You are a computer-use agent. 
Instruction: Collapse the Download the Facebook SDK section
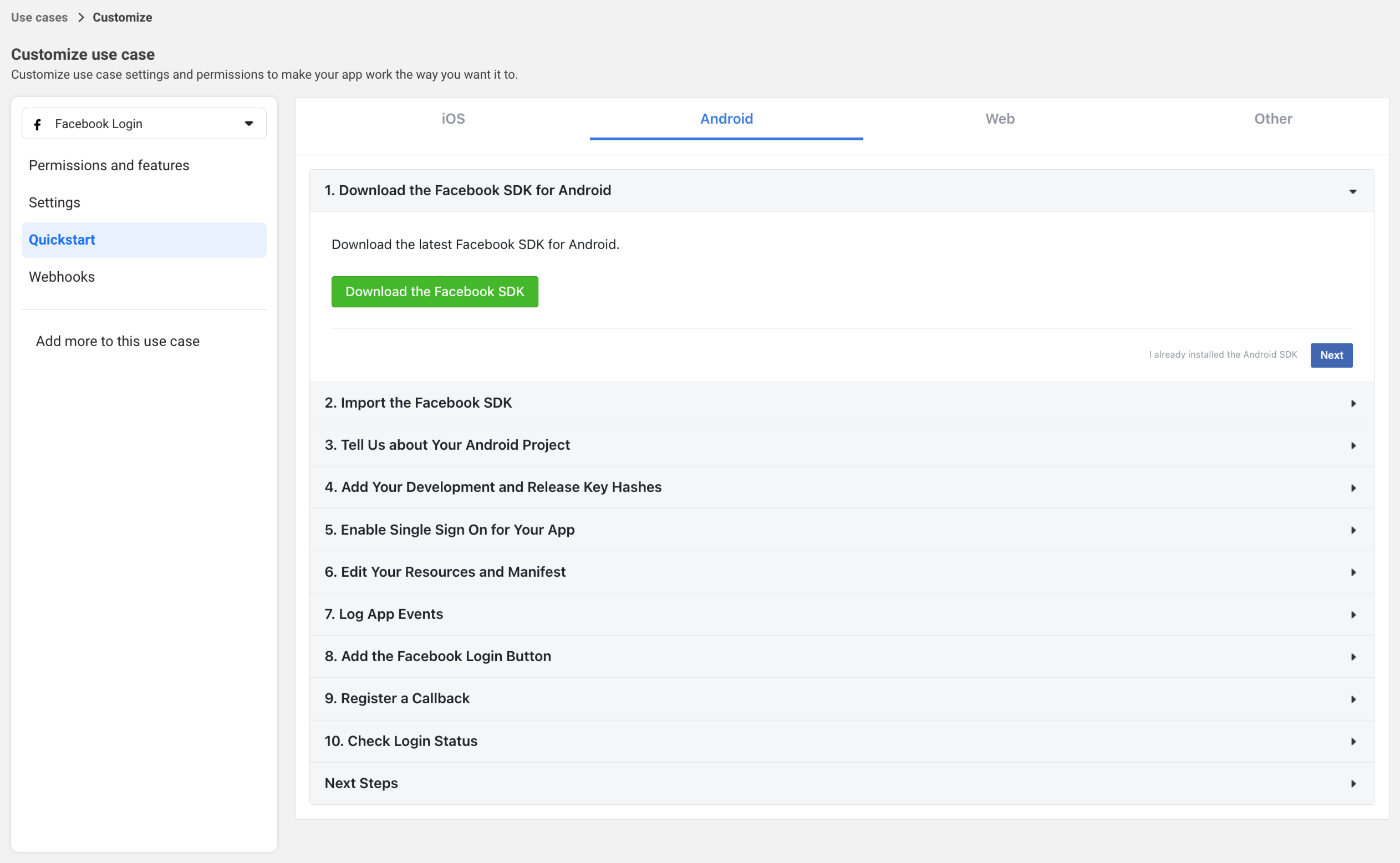[x=1353, y=191]
